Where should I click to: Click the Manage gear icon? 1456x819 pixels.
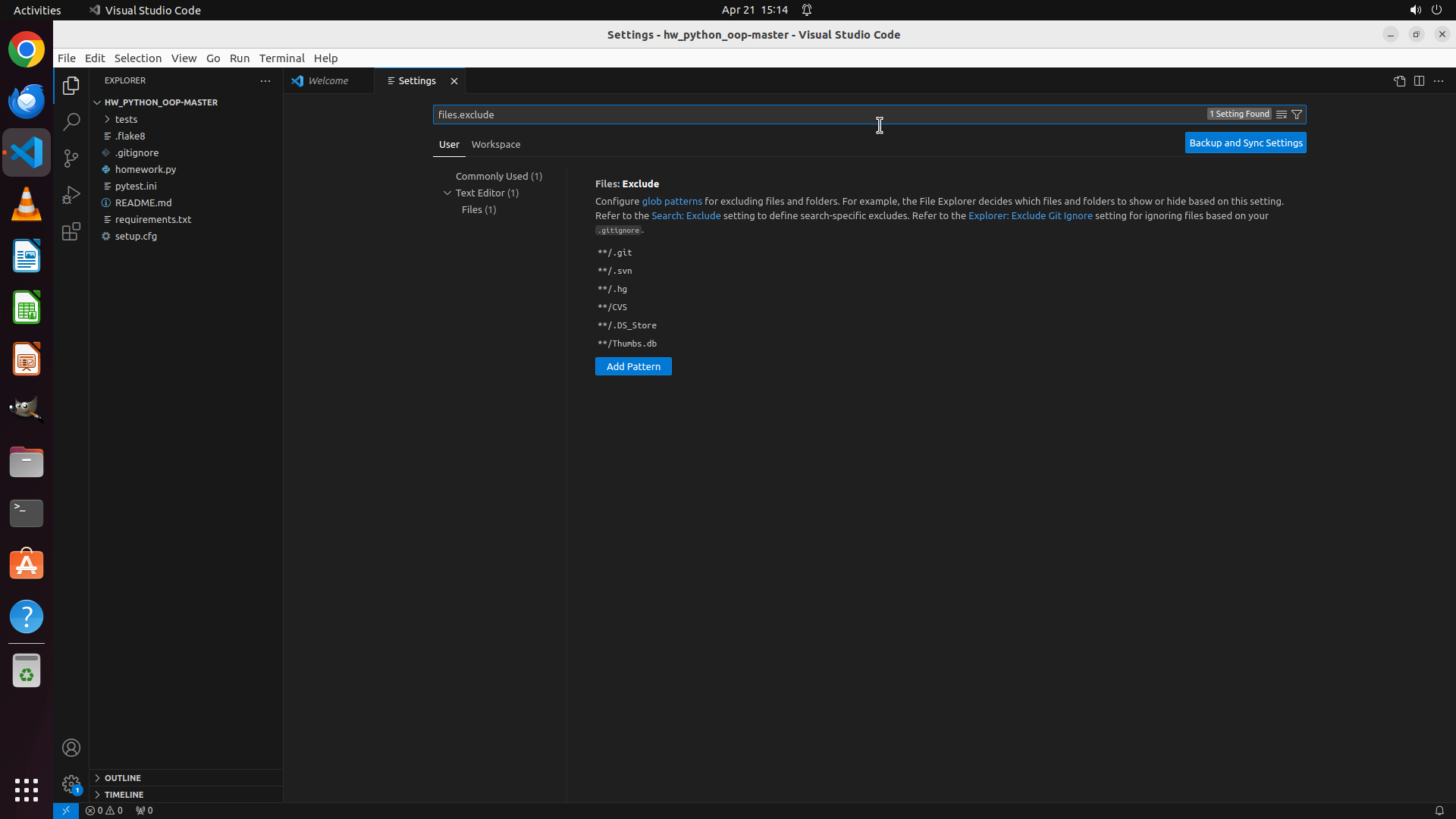[x=71, y=783]
